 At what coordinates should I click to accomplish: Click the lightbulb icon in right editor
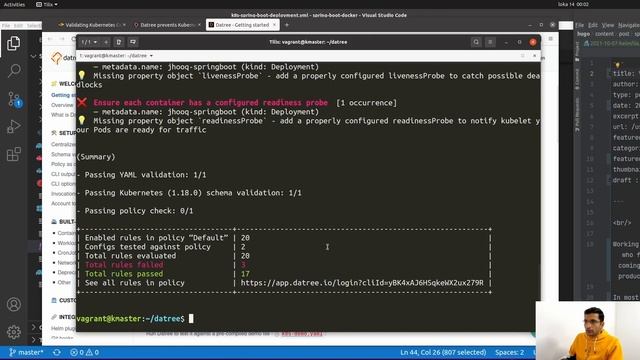pyautogui.click(x=617, y=65)
